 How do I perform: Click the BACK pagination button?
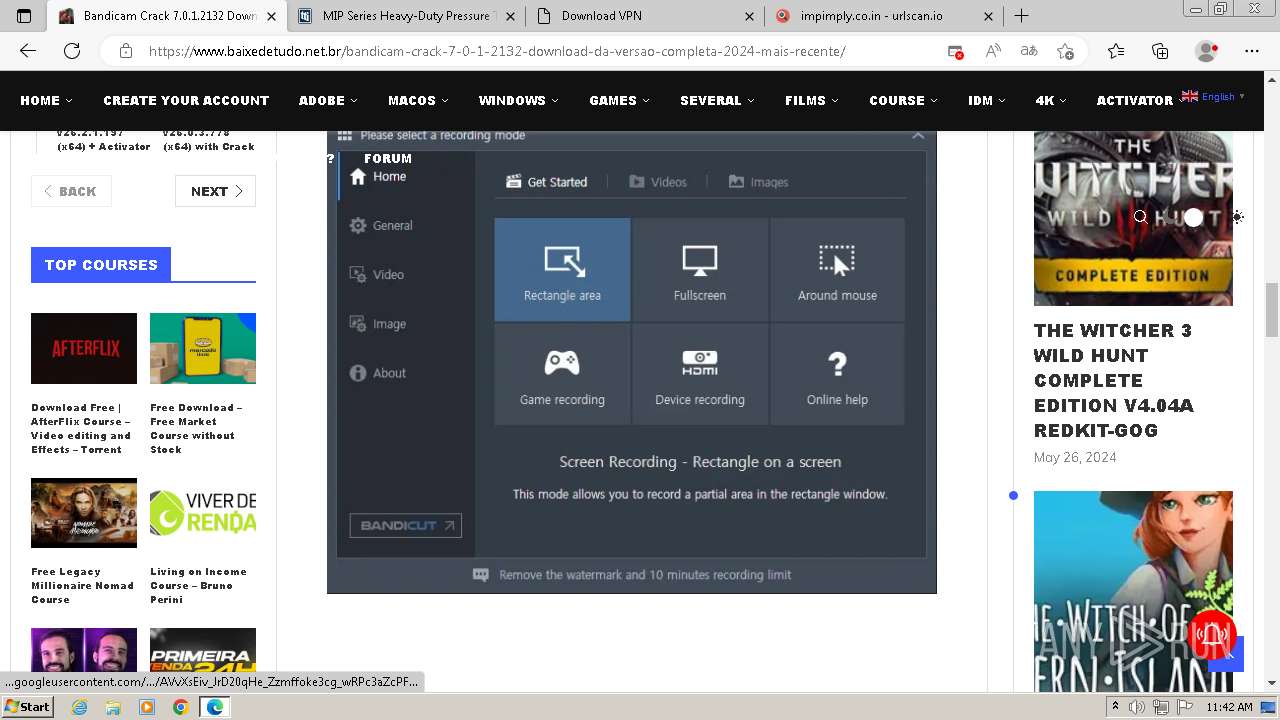coord(71,191)
